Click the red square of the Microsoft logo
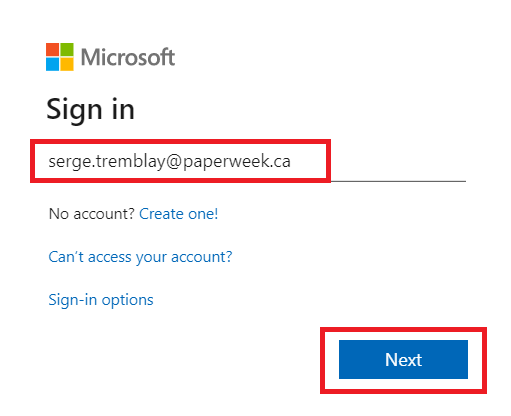 click(52, 50)
